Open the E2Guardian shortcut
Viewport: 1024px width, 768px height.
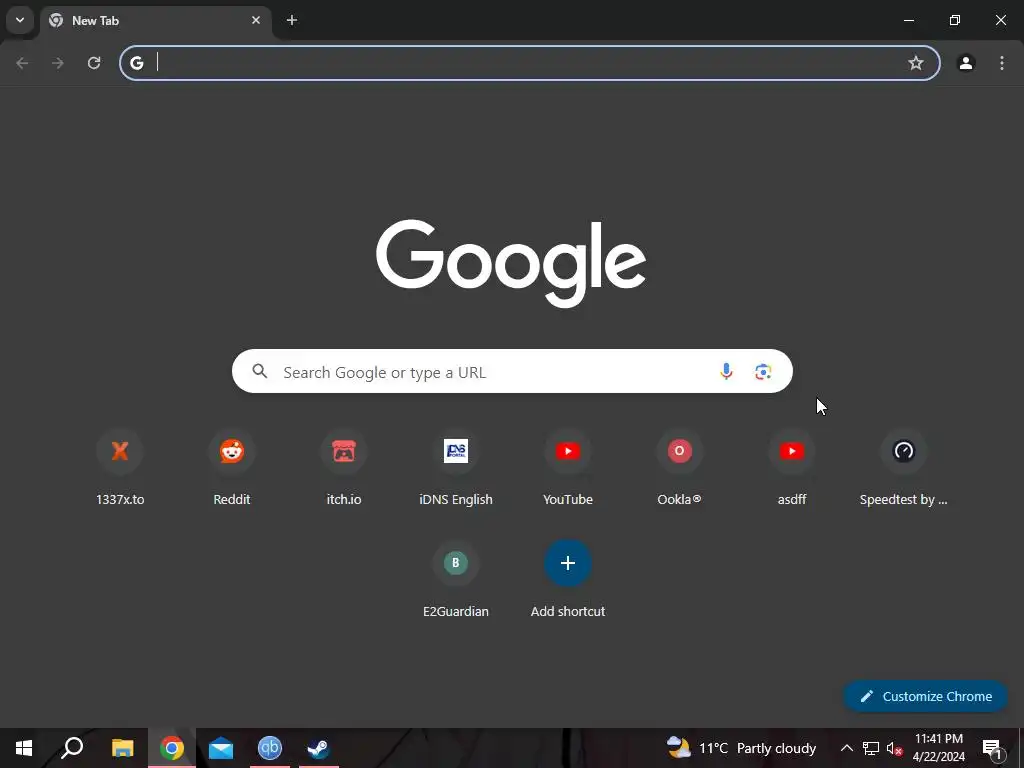tap(456, 580)
